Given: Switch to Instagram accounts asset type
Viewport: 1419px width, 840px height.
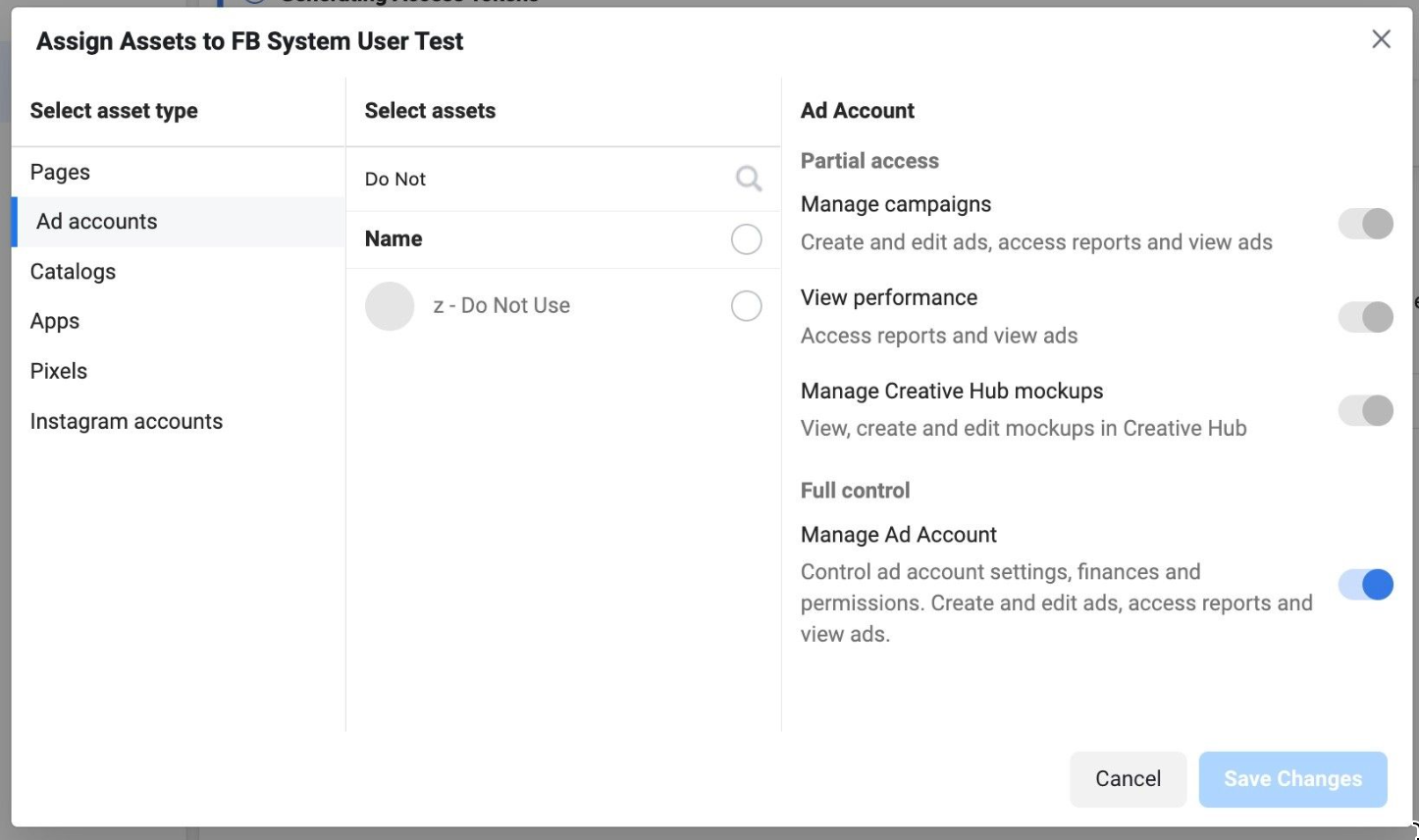Looking at the screenshot, I should 179,421.
